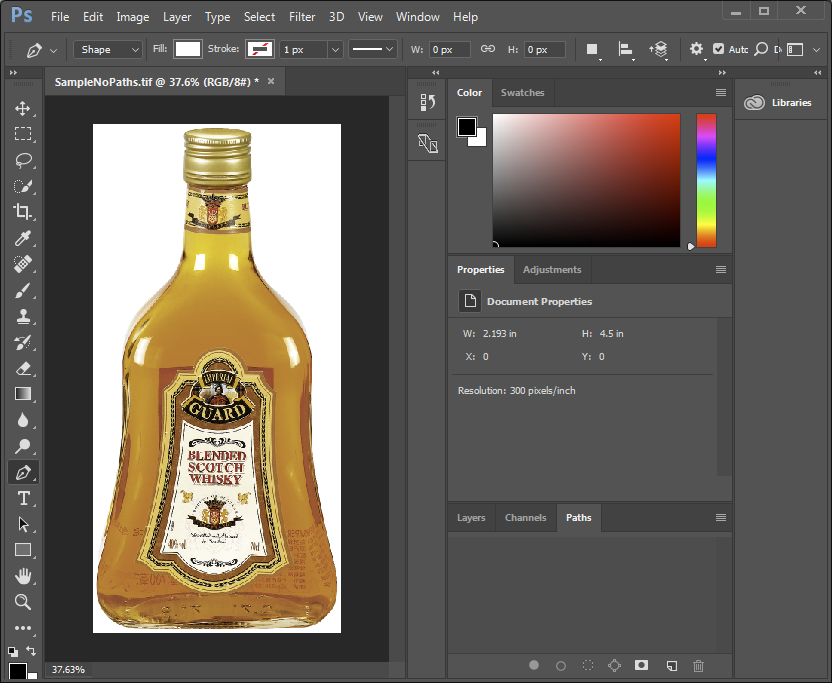Select the Pen tool in toolbox
The image size is (832, 683).
point(23,472)
